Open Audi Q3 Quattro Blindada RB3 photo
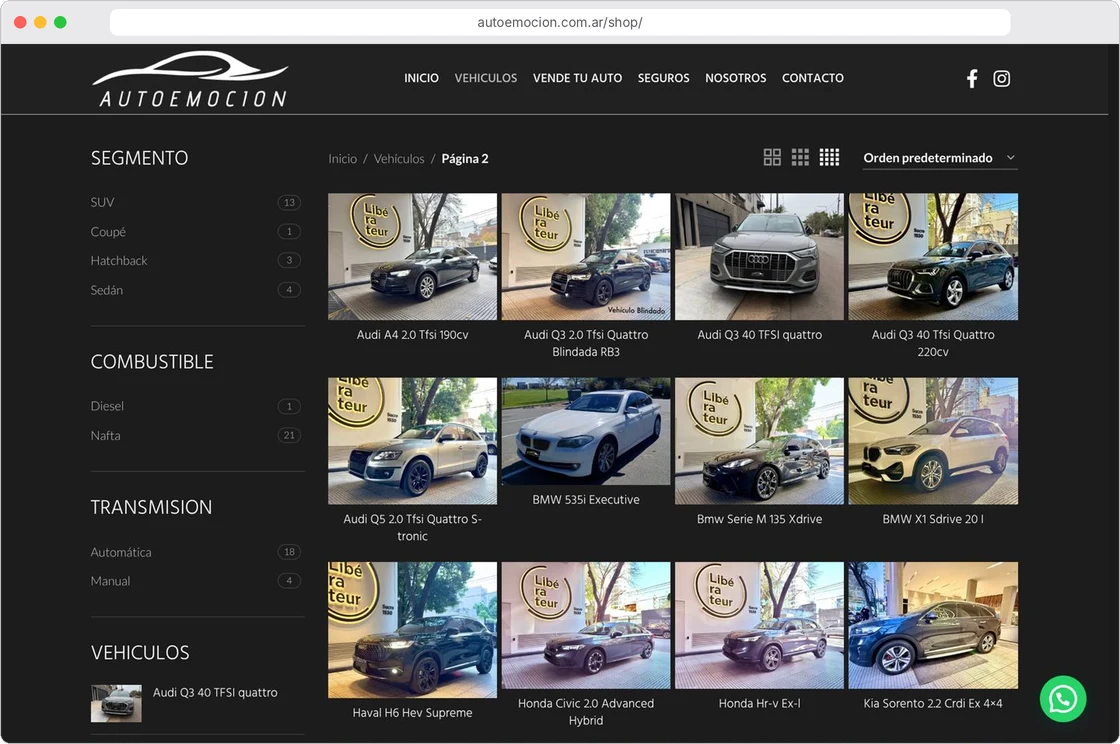The image size is (1120, 744). 586,256
